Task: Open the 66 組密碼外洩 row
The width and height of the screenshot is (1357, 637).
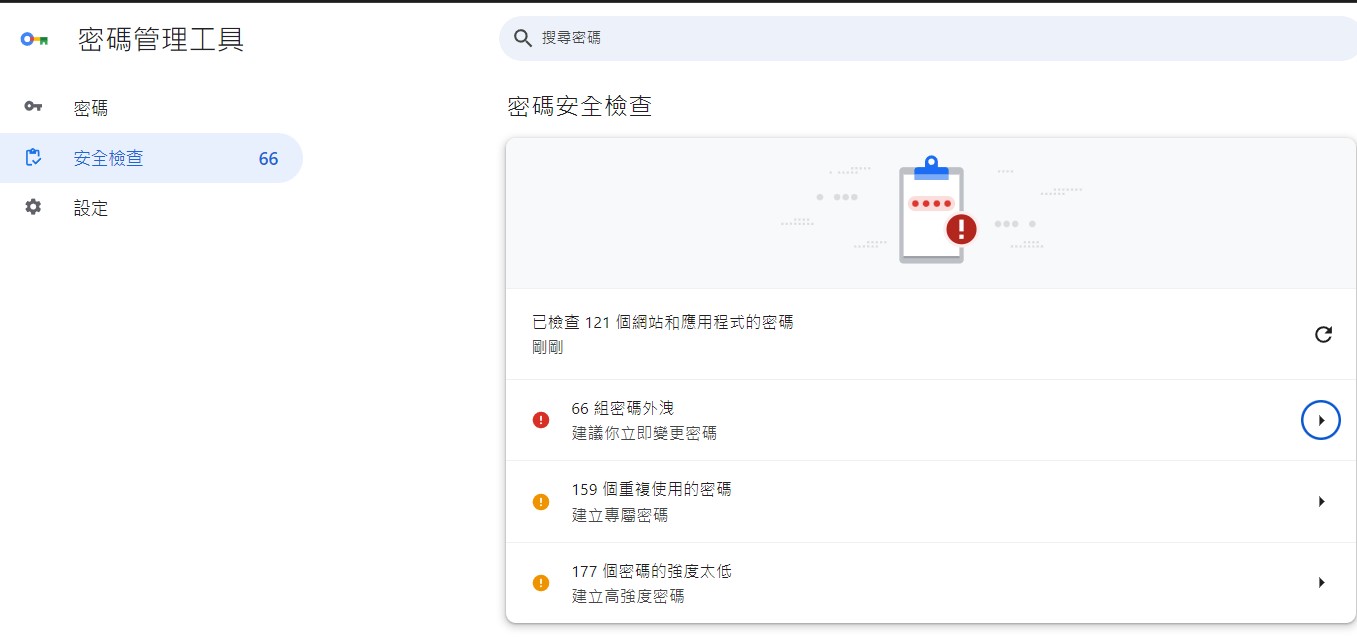Action: (x=930, y=420)
